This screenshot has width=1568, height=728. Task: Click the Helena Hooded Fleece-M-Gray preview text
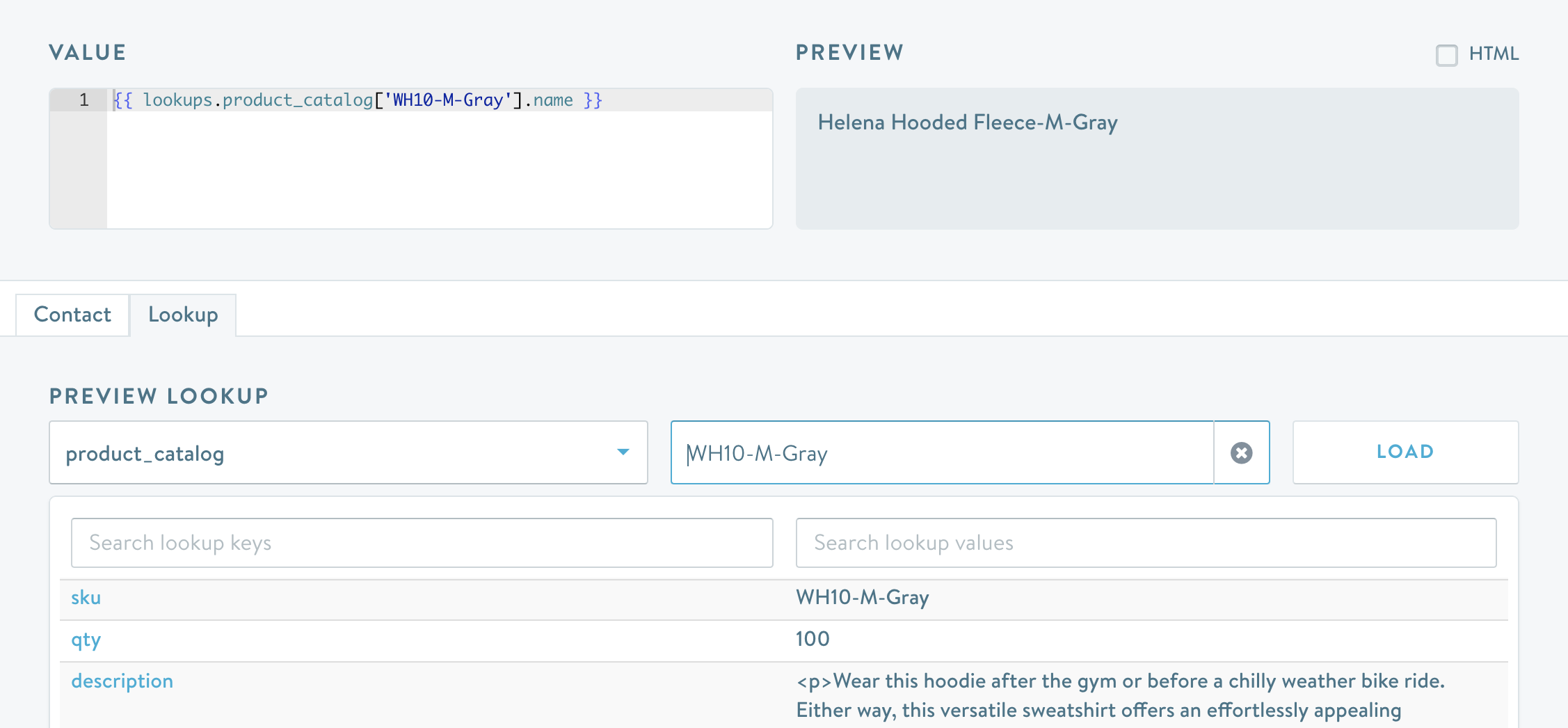click(968, 123)
